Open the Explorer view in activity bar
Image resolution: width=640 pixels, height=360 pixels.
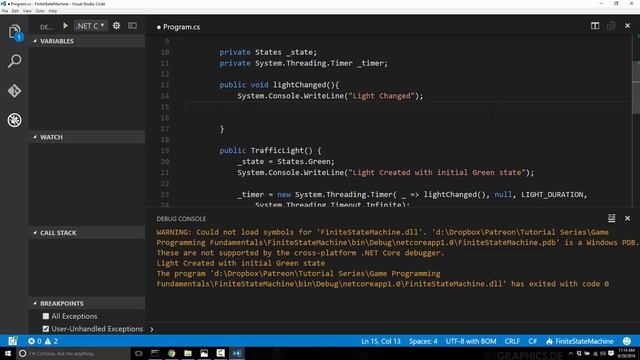click(14, 32)
